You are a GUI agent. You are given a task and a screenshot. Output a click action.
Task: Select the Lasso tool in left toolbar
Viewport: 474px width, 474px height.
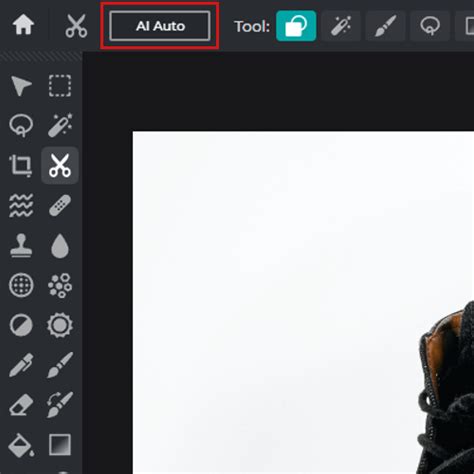[x=21, y=125]
